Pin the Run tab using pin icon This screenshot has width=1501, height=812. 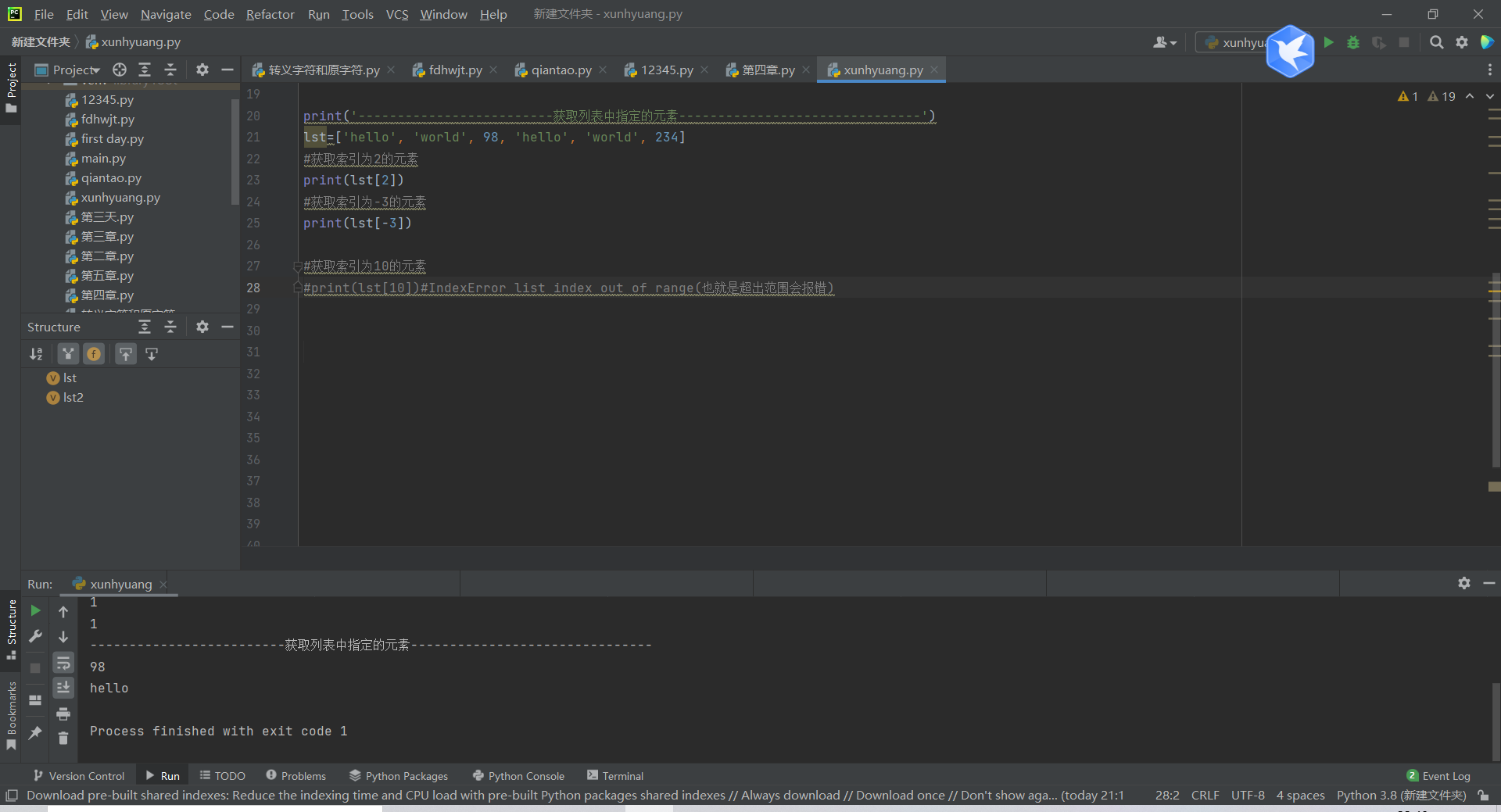click(34, 734)
